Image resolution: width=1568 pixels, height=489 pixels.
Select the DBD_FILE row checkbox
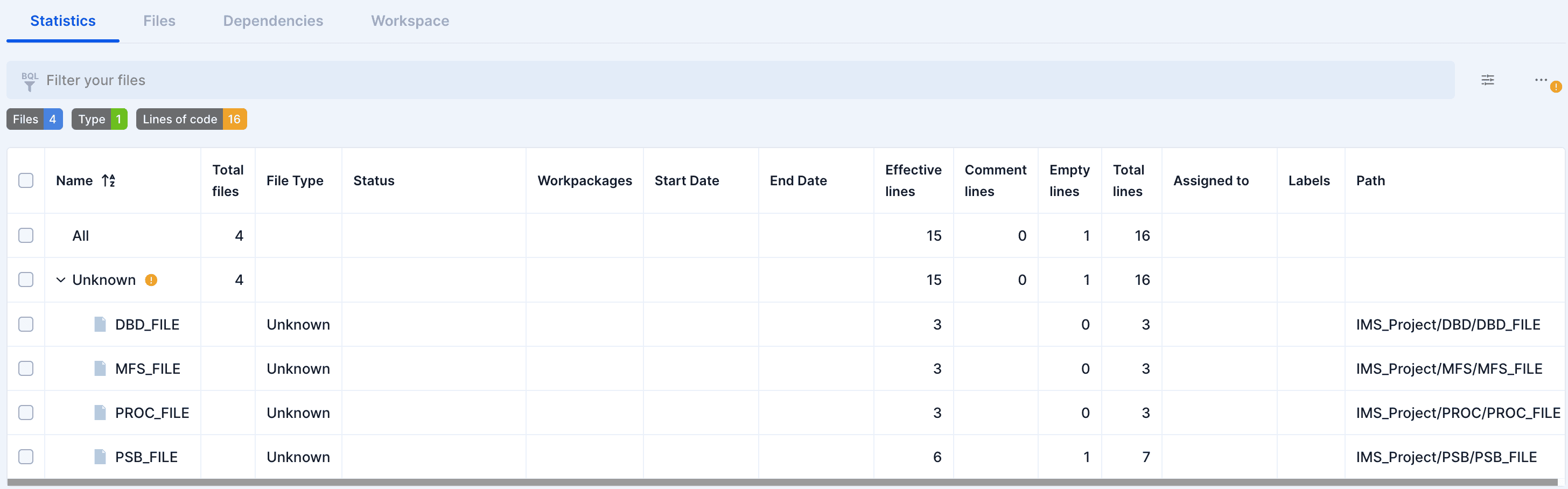[25, 325]
